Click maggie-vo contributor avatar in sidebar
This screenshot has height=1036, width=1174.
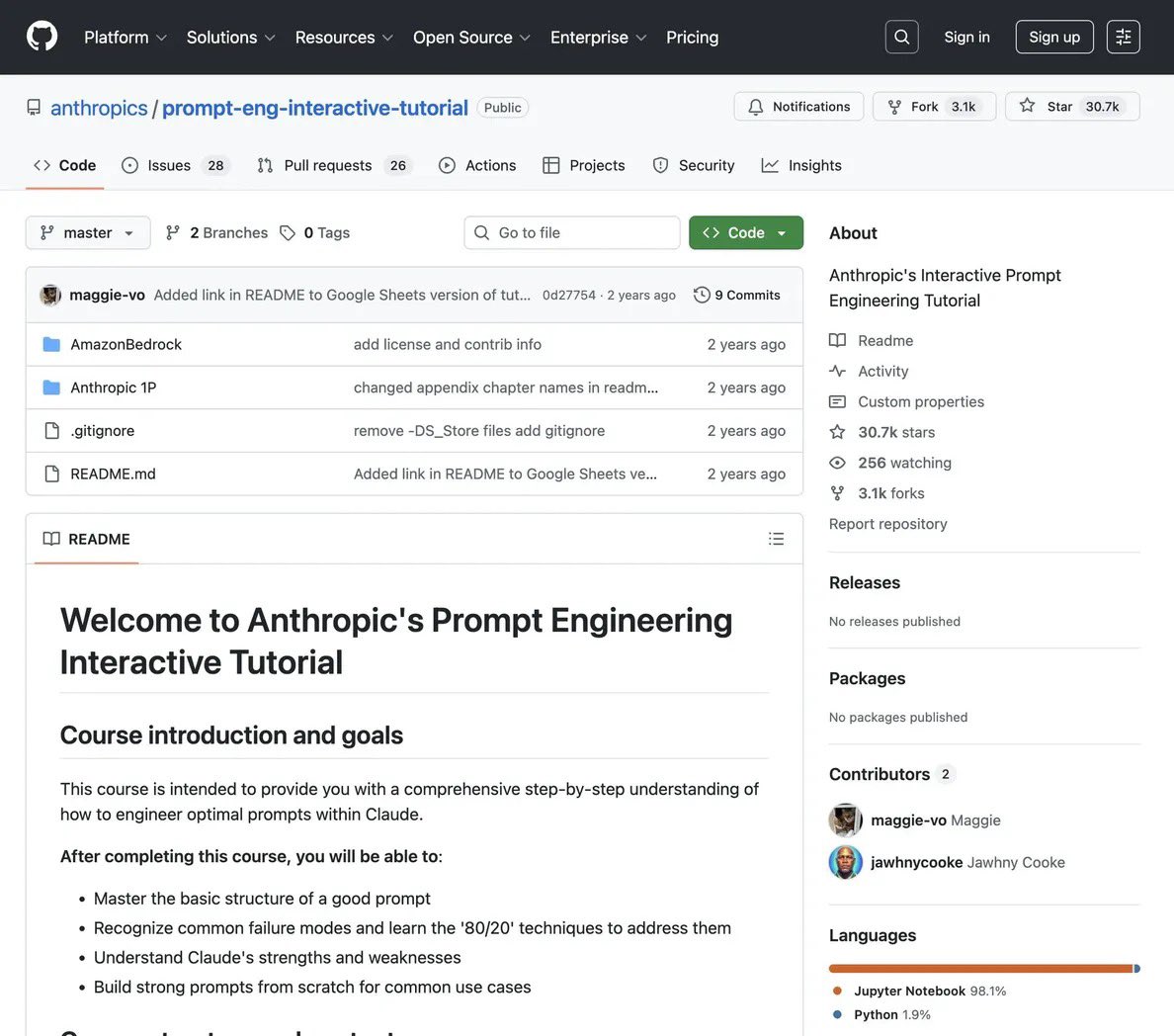click(x=845, y=820)
